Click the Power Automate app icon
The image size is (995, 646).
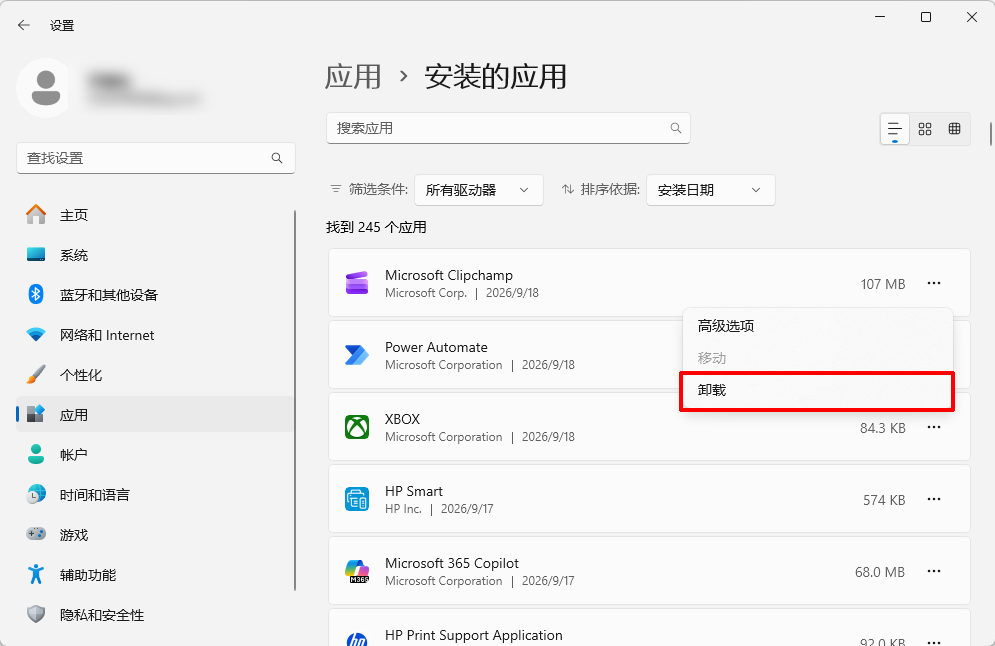tap(357, 355)
